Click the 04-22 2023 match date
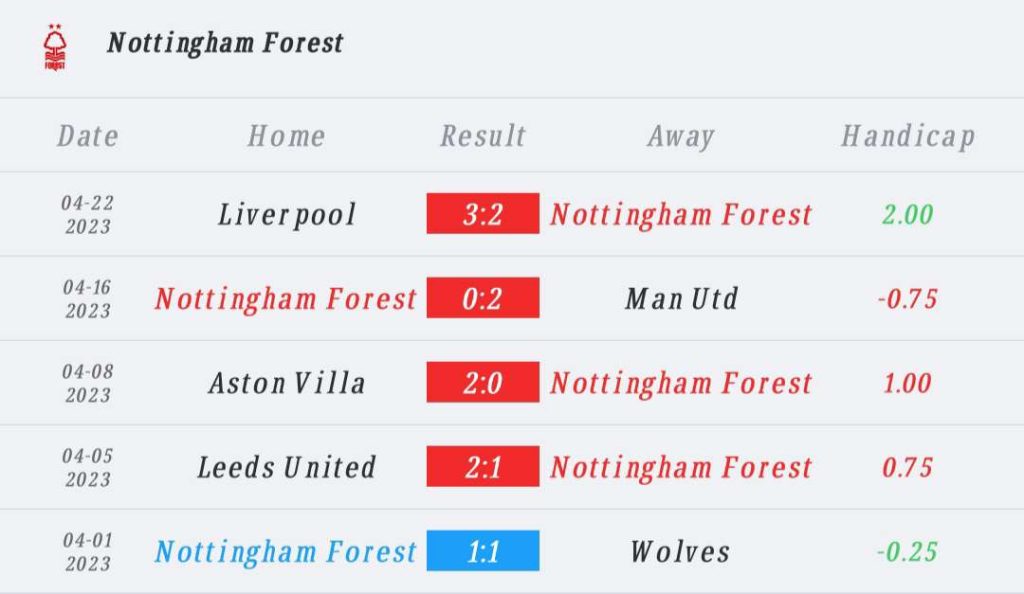The width and height of the screenshot is (1024, 594). click(88, 215)
